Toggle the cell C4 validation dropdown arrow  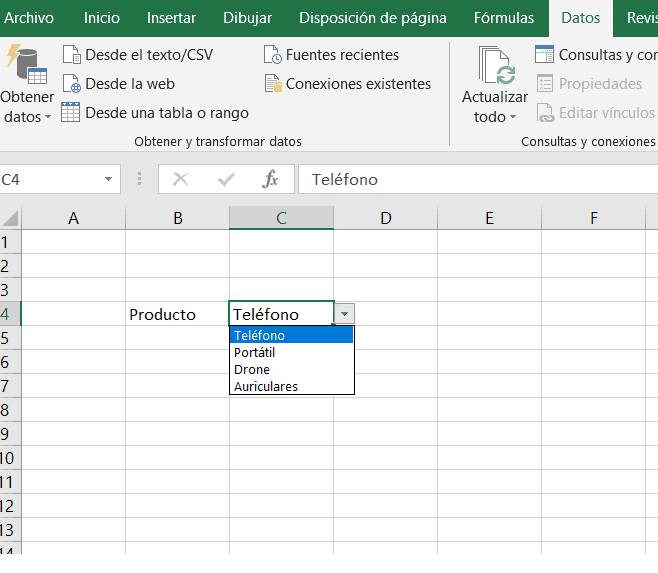(345, 314)
